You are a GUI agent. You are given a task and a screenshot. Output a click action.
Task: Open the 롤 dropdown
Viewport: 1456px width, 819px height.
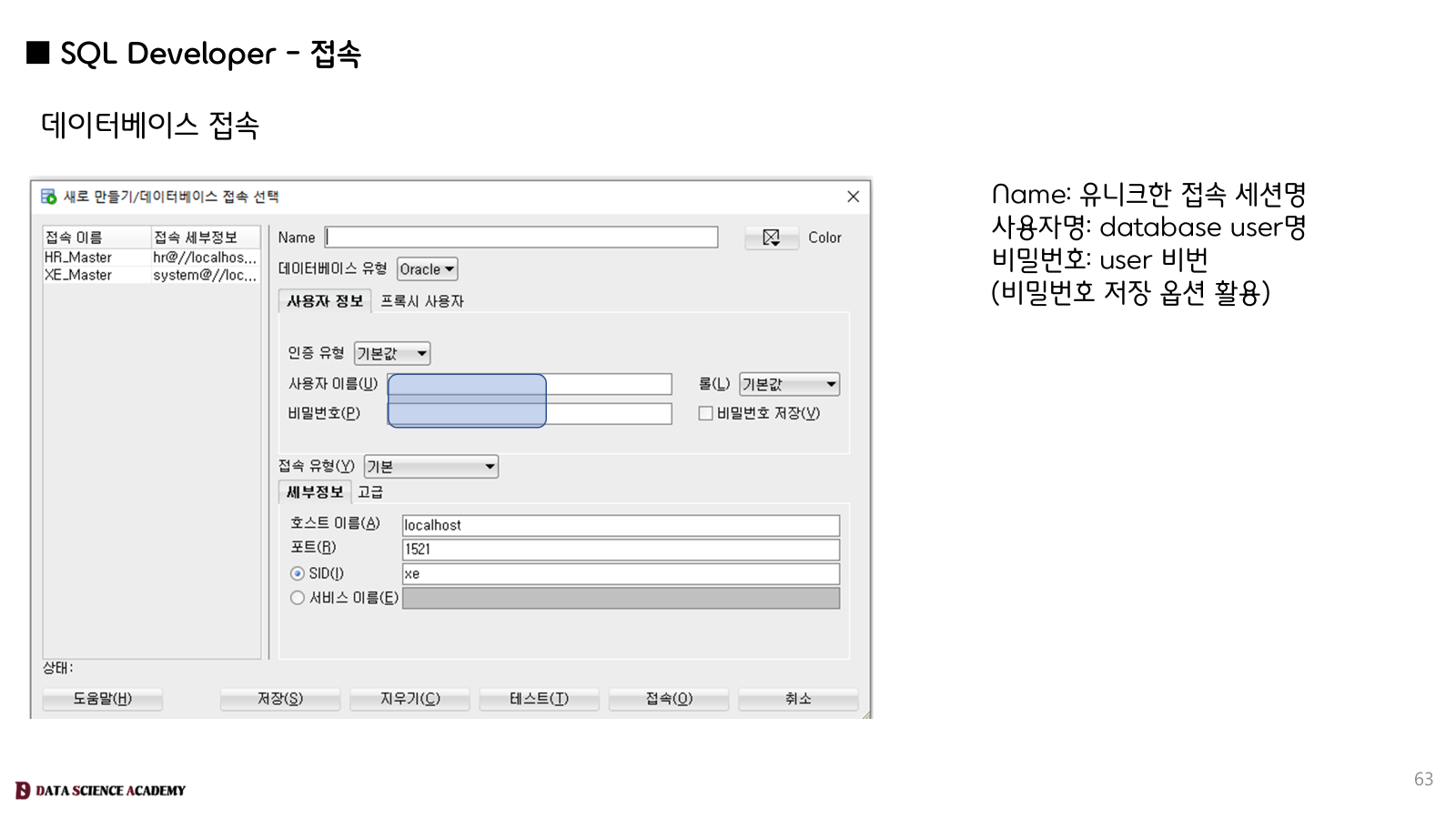(x=789, y=384)
